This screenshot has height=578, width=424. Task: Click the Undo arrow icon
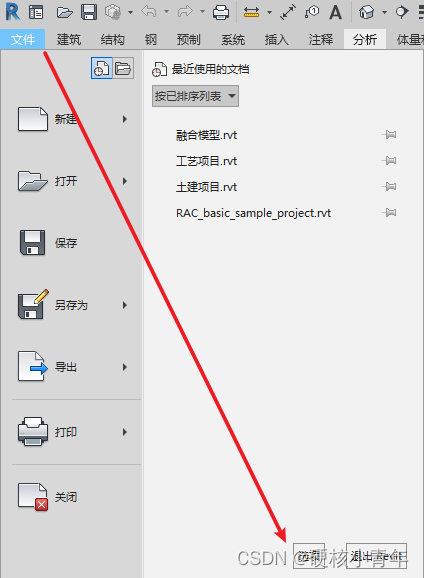click(x=149, y=12)
